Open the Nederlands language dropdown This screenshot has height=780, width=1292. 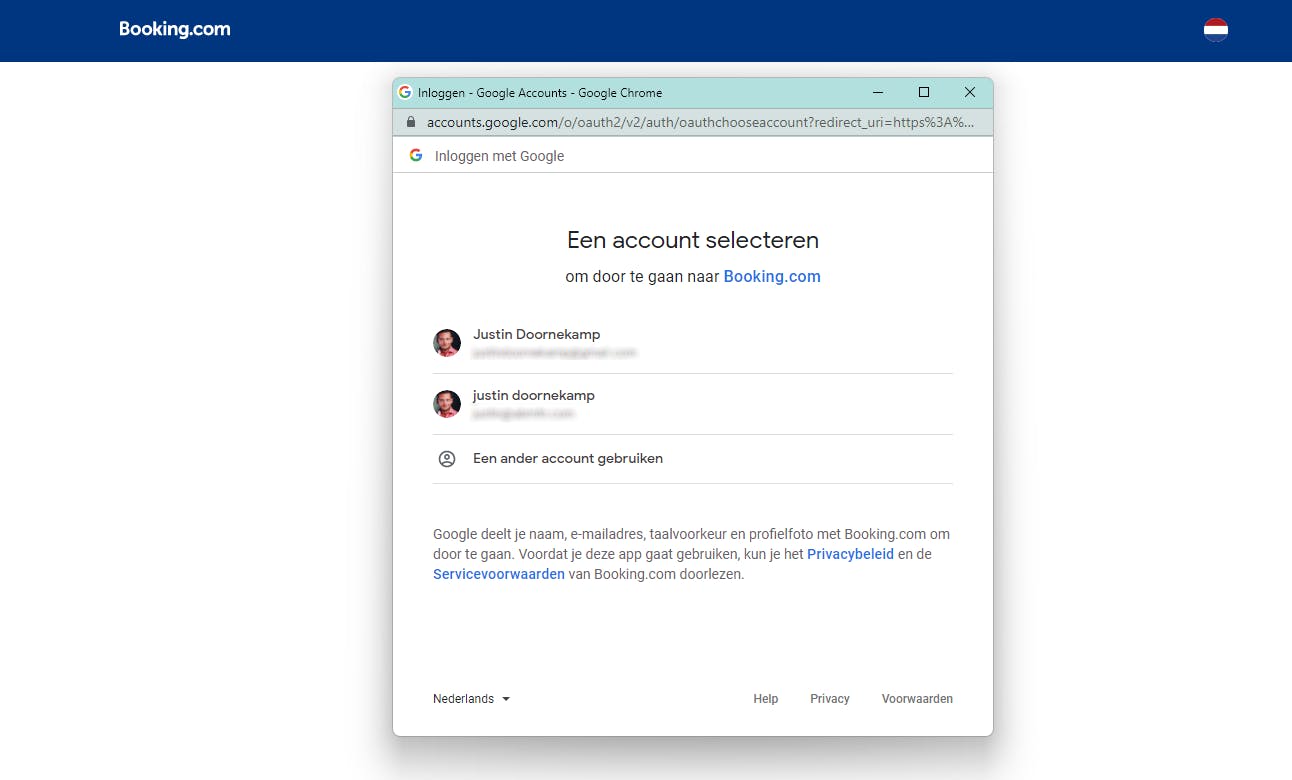tap(471, 699)
